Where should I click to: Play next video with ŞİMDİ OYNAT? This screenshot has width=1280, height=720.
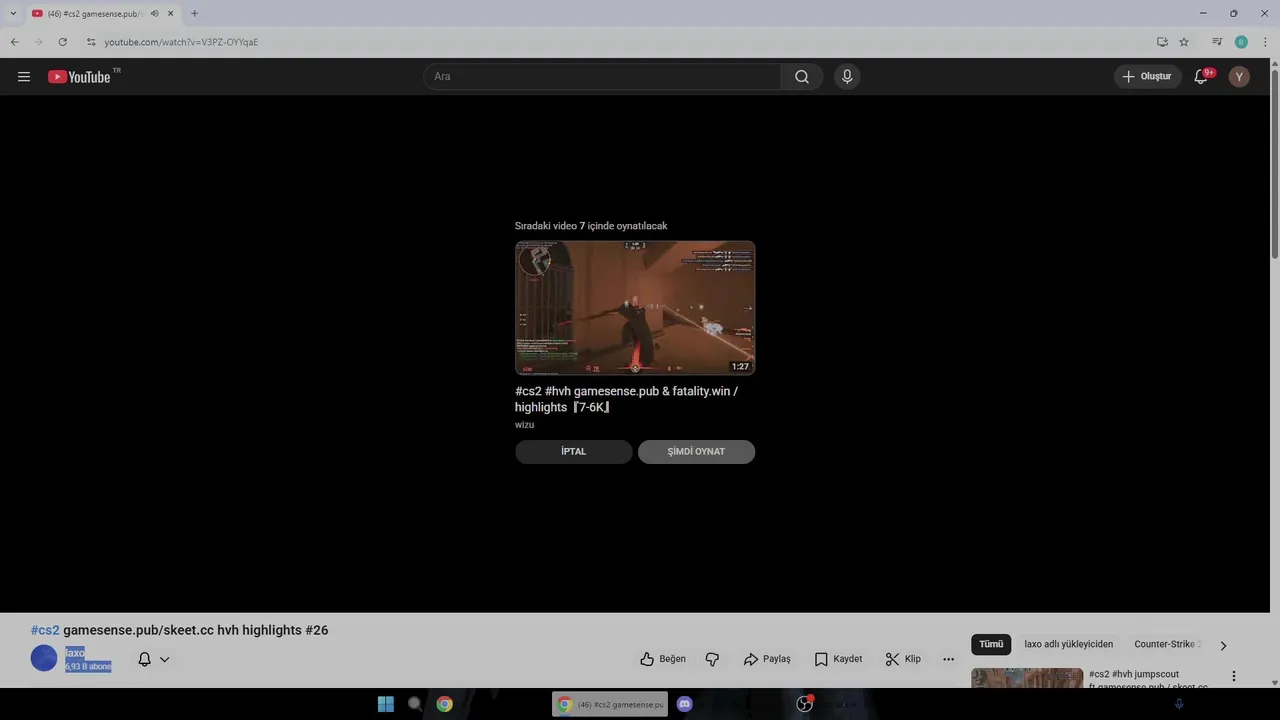[x=696, y=451]
